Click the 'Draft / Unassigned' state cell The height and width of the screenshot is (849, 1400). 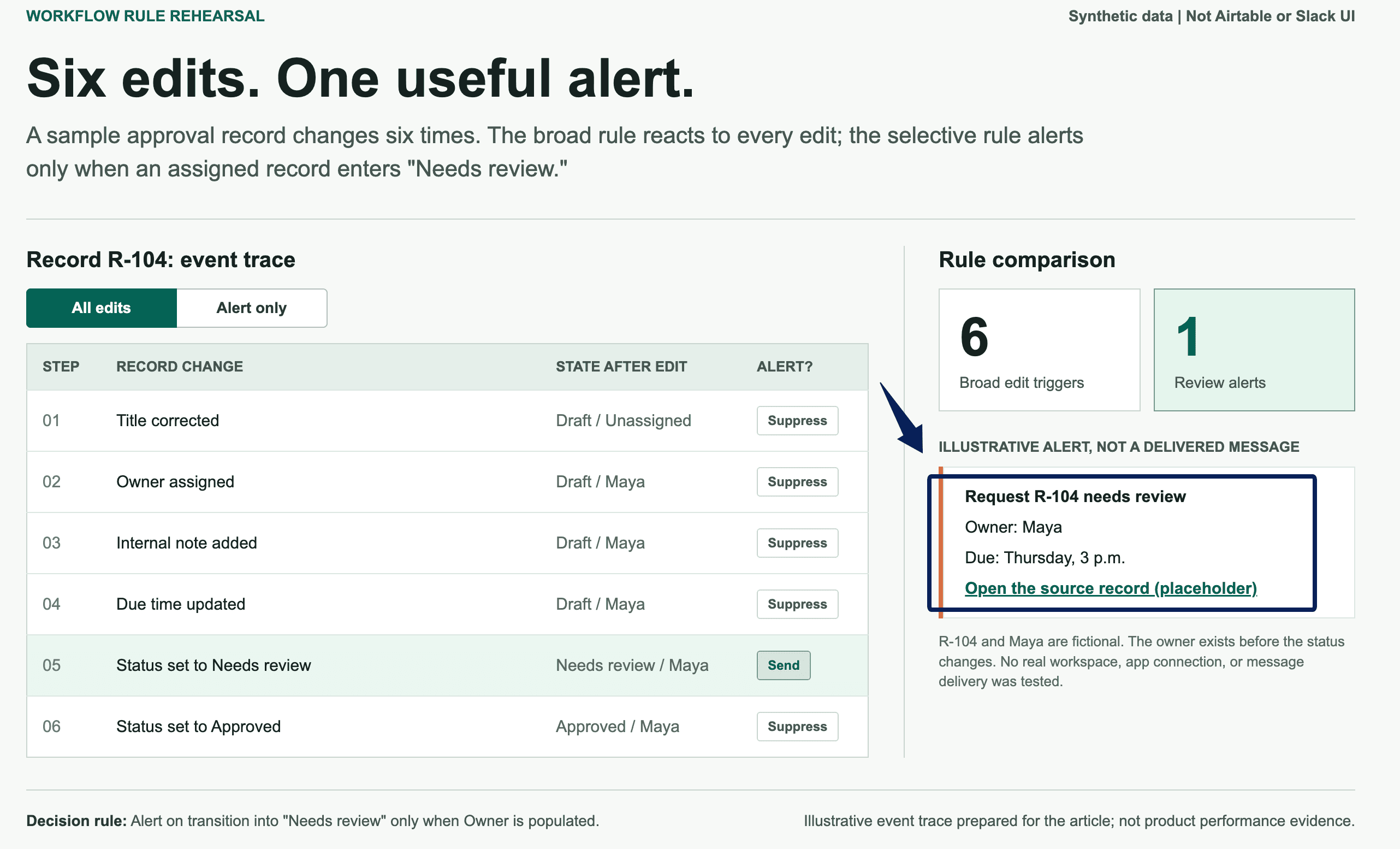[624, 420]
